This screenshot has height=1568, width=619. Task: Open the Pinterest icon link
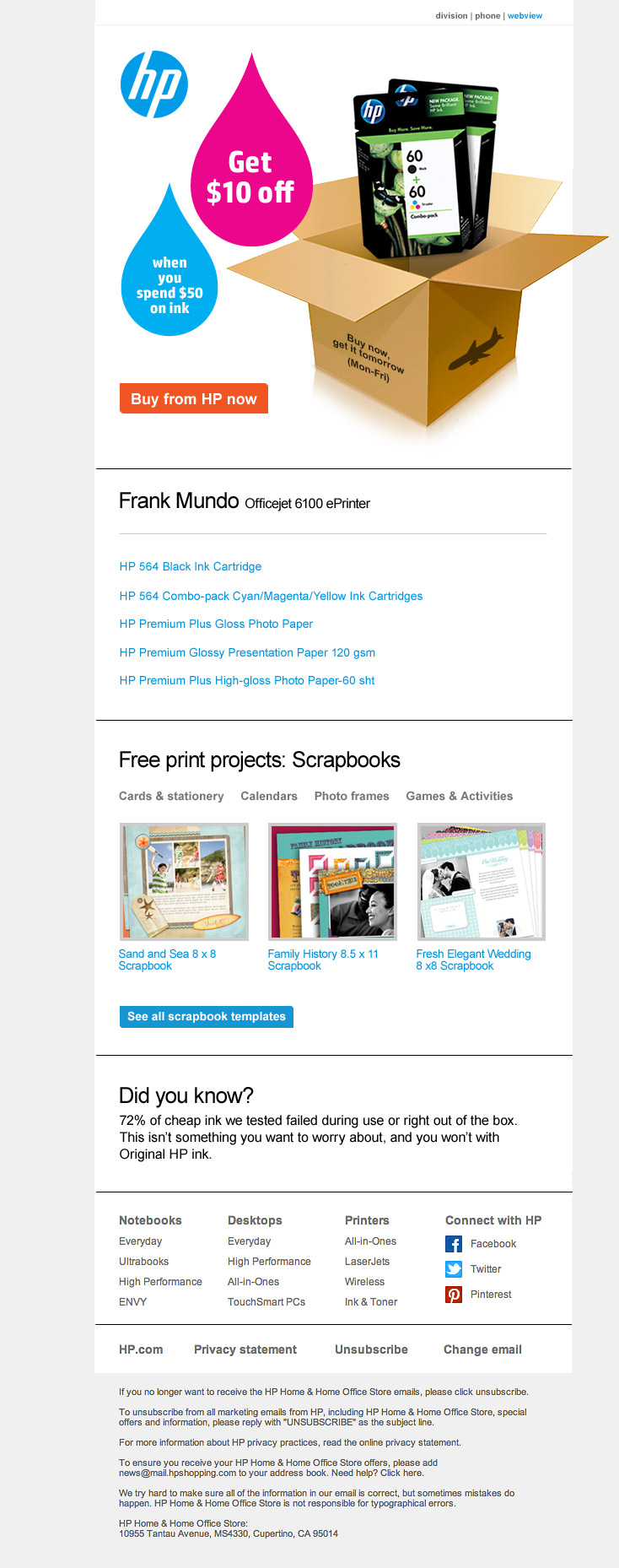tap(454, 1295)
